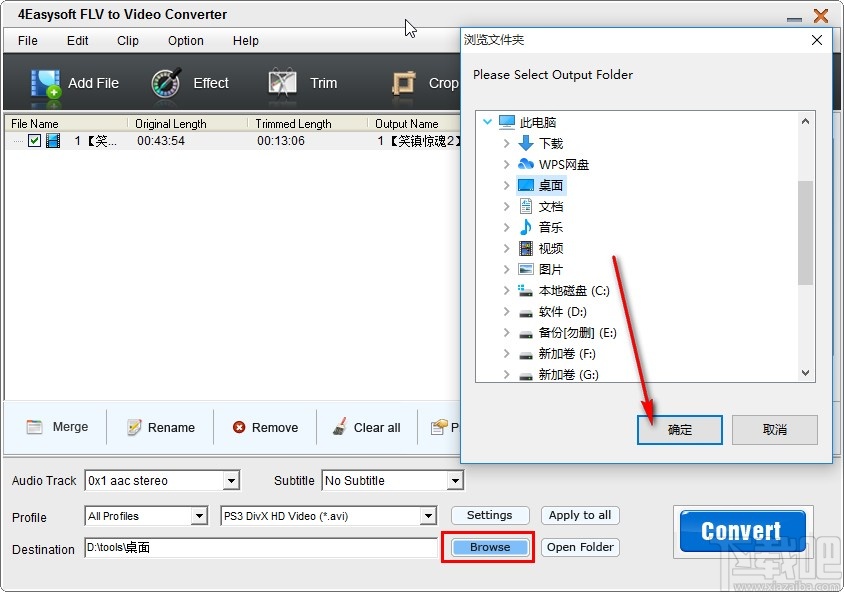Select 桌面 in the folder tree

(551, 185)
